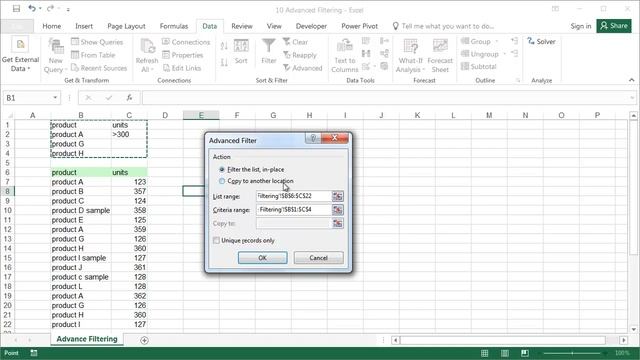Viewport: 640px width, 360px height.
Task: Click the Criteria range input field
Action: [x=293, y=210]
